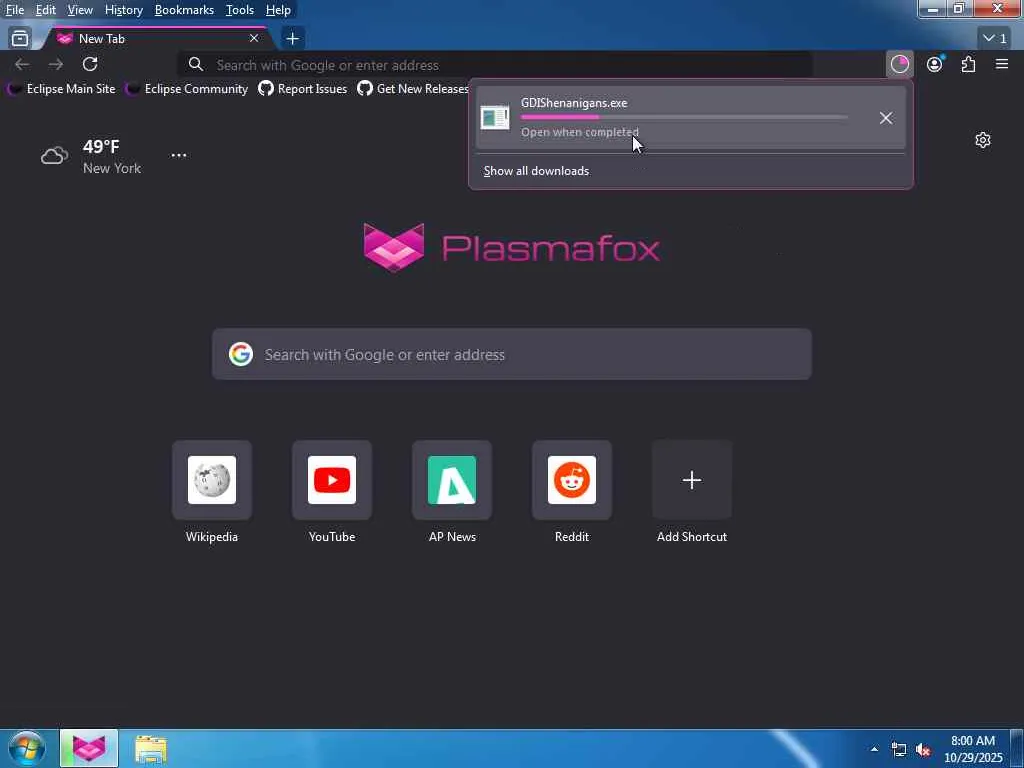The image size is (1024, 768).
Task: Click the GDIShenanigans.exe file name
Action: tap(574, 103)
